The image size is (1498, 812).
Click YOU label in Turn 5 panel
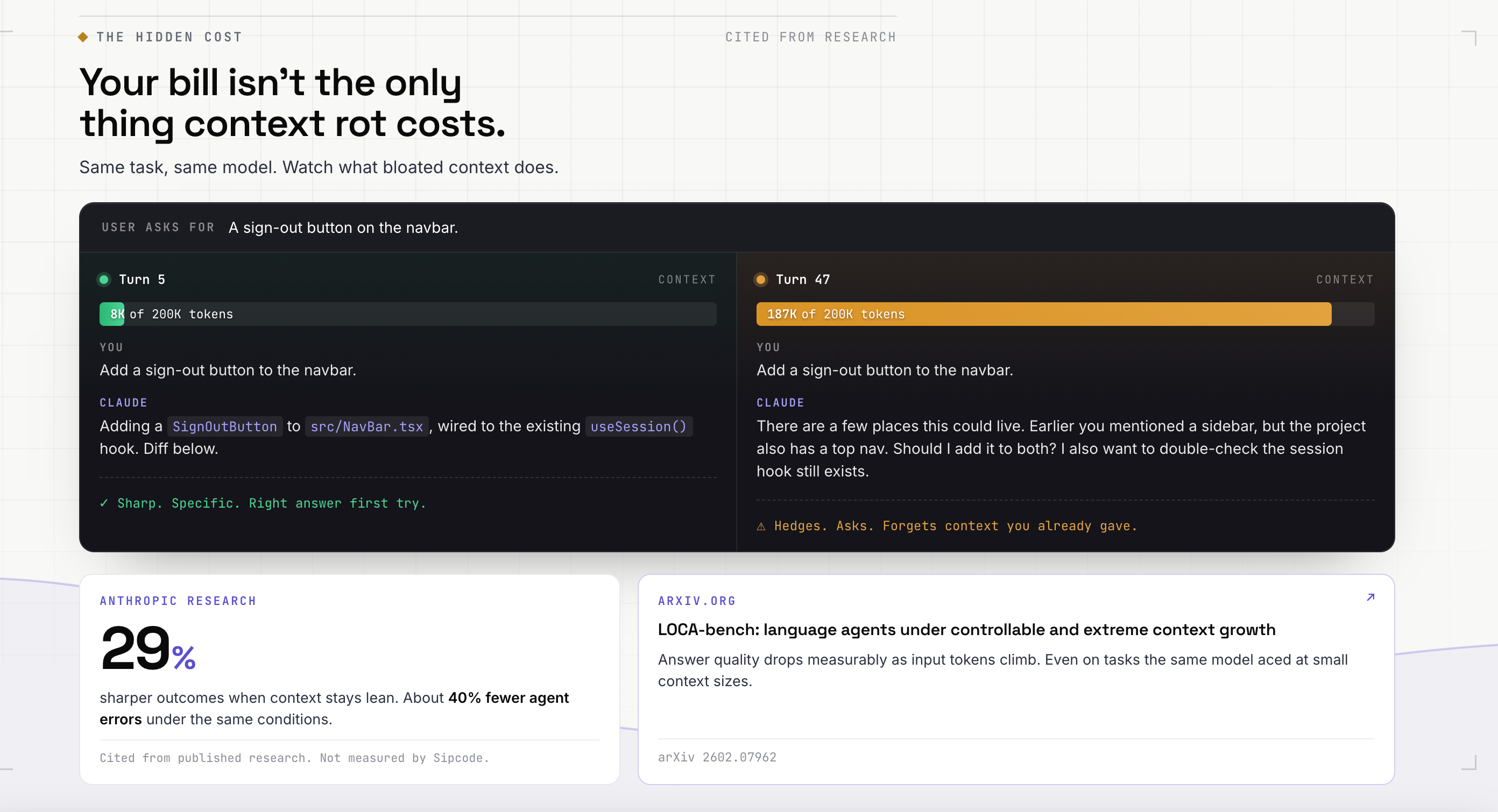(111, 347)
